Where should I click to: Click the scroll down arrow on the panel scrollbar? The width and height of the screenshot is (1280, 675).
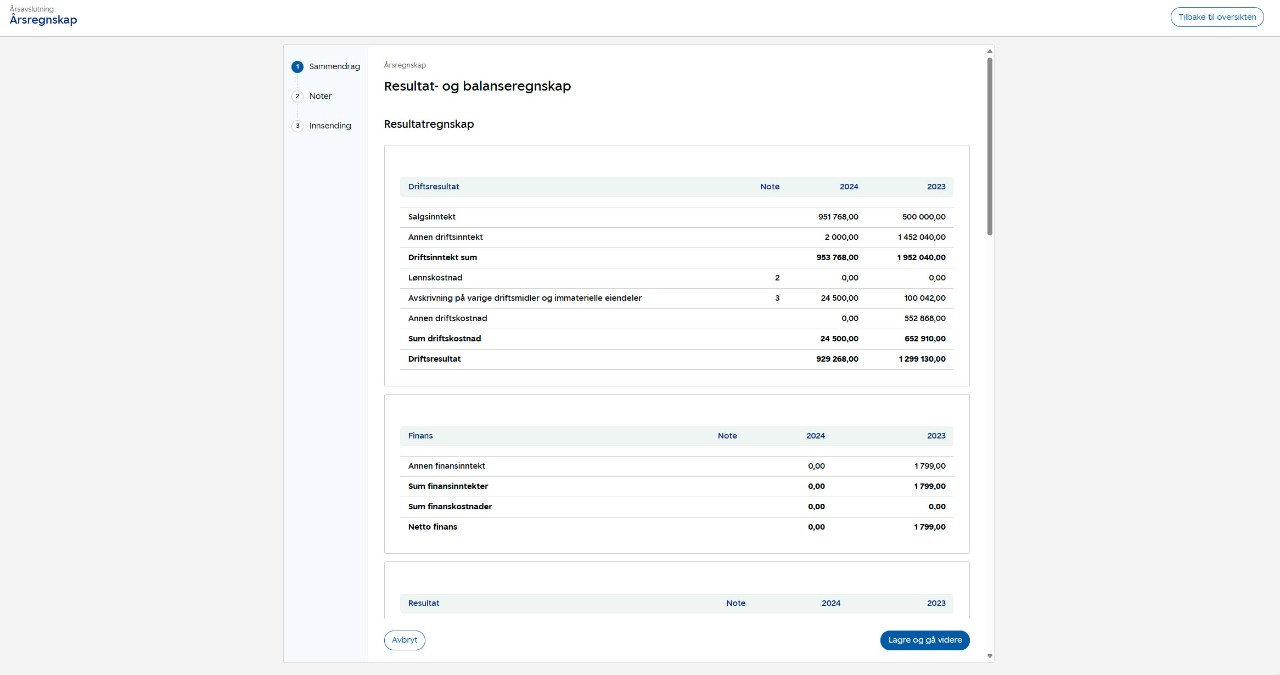point(989,656)
